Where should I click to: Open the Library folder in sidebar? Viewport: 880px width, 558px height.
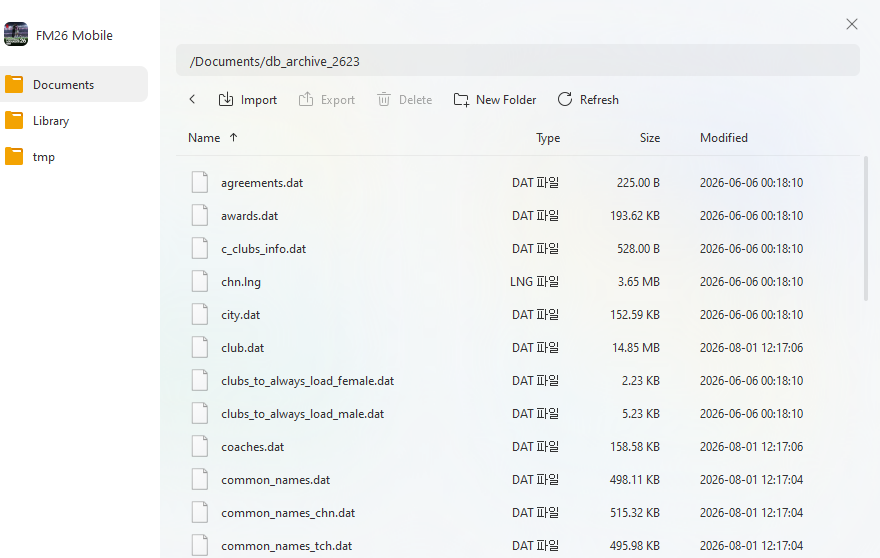click(74, 121)
